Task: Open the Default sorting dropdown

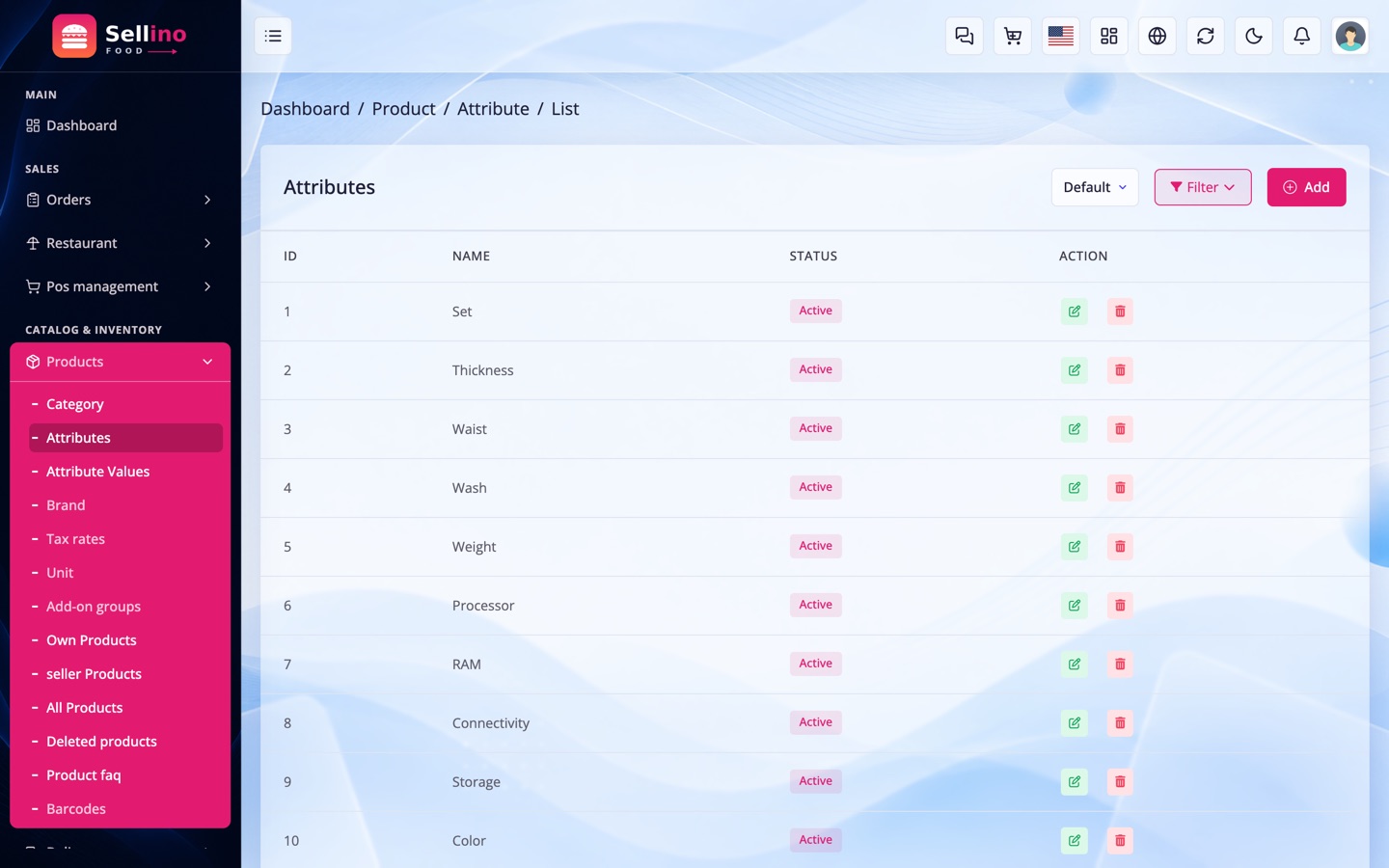Action: [x=1095, y=187]
